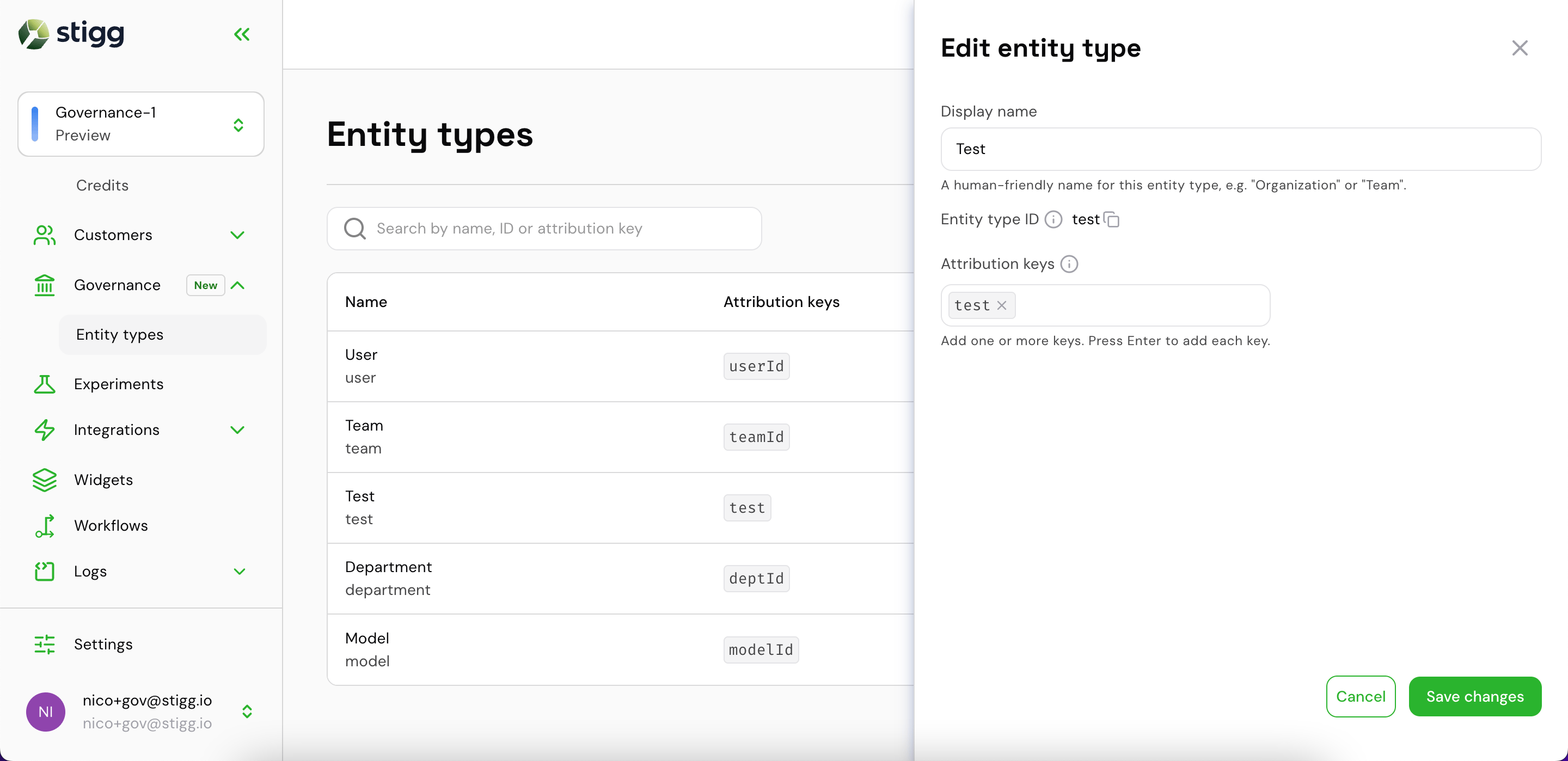Expand the Integrations section chevron
Screen dimensions: 1568x761
click(x=237, y=430)
